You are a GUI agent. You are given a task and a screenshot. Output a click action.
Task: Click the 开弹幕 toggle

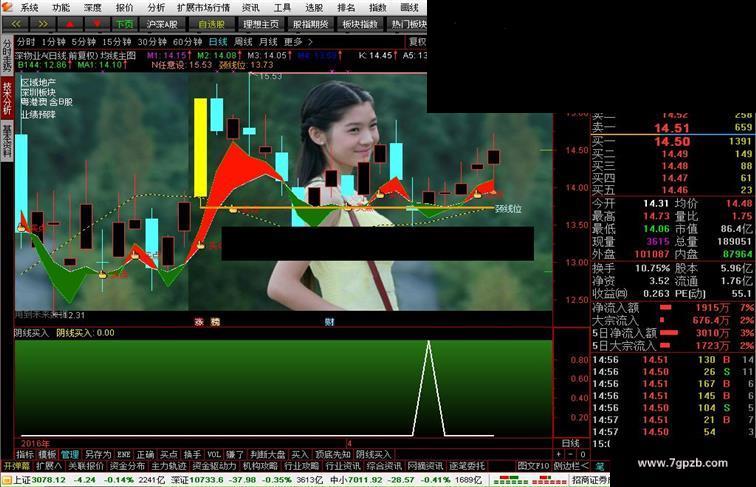pos(17,466)
